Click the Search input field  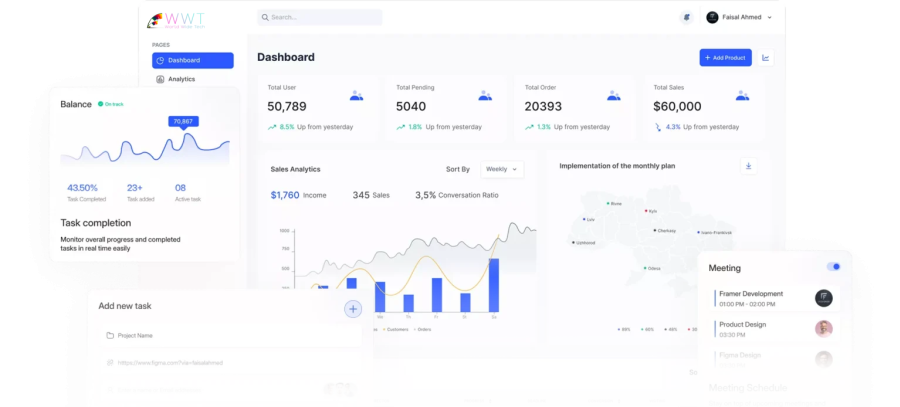click(x=320, y=17)
